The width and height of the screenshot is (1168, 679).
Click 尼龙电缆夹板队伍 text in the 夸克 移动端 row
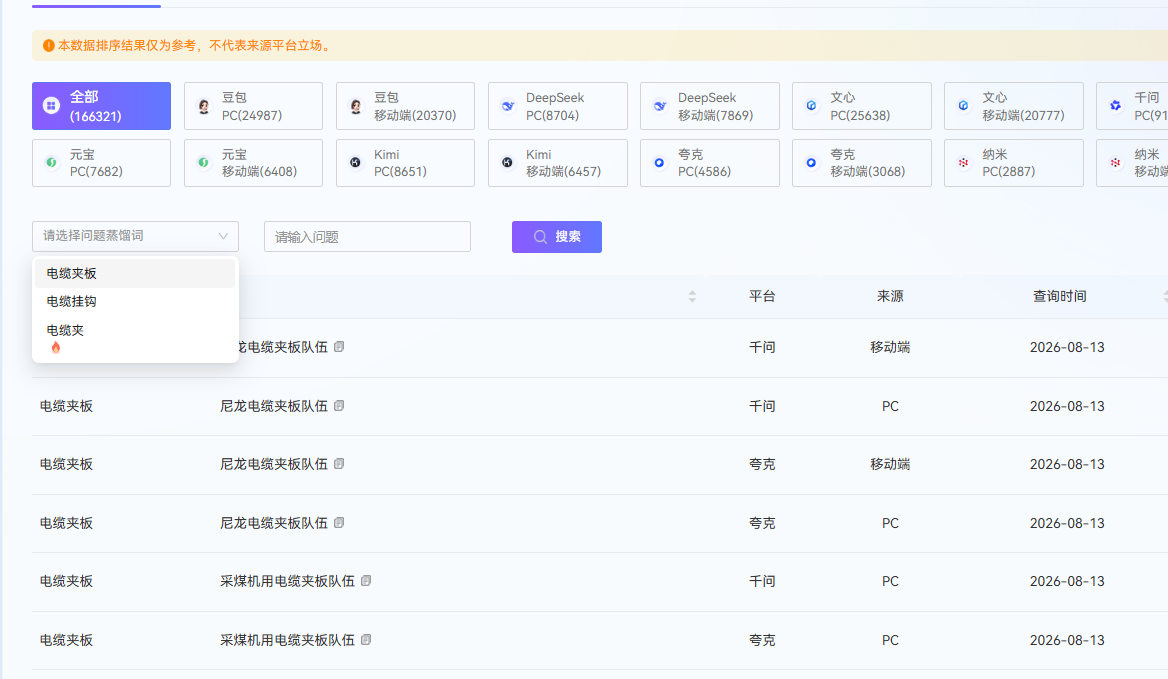(274, 465)
